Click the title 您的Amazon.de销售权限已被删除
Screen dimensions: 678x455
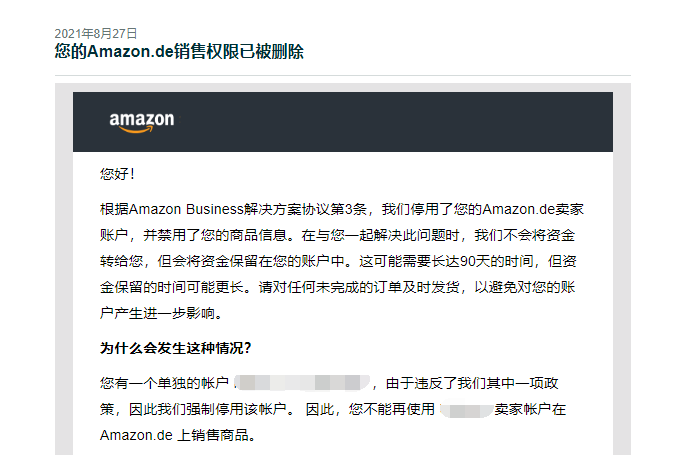[179, 51]
